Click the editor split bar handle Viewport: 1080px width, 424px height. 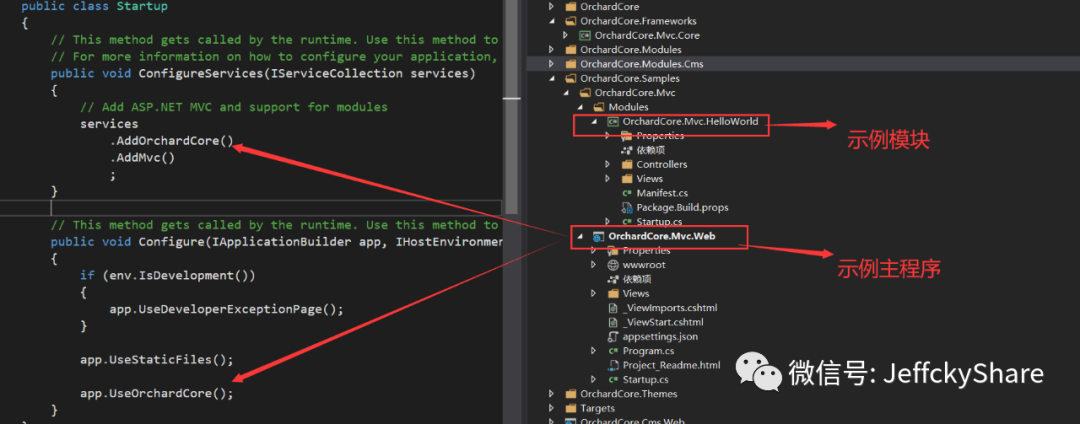[511, 100]
